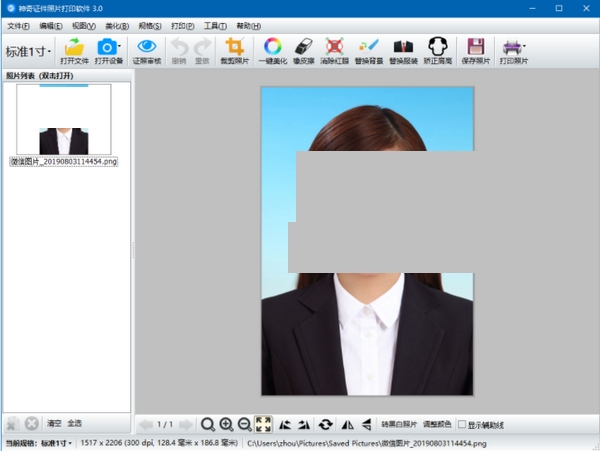Click the 替换服装 replace clothing icon
600x451 pixels.
pyautogui.click(x=402, y=47)
